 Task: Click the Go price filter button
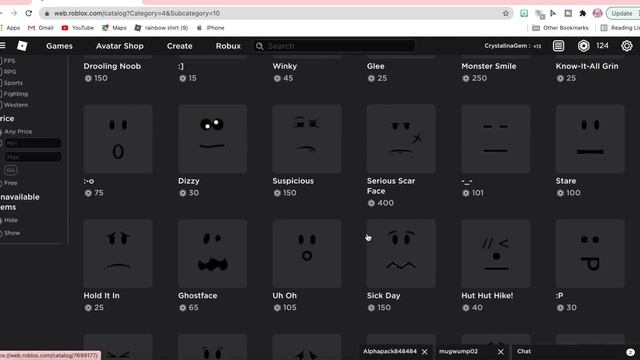point(11,170)
